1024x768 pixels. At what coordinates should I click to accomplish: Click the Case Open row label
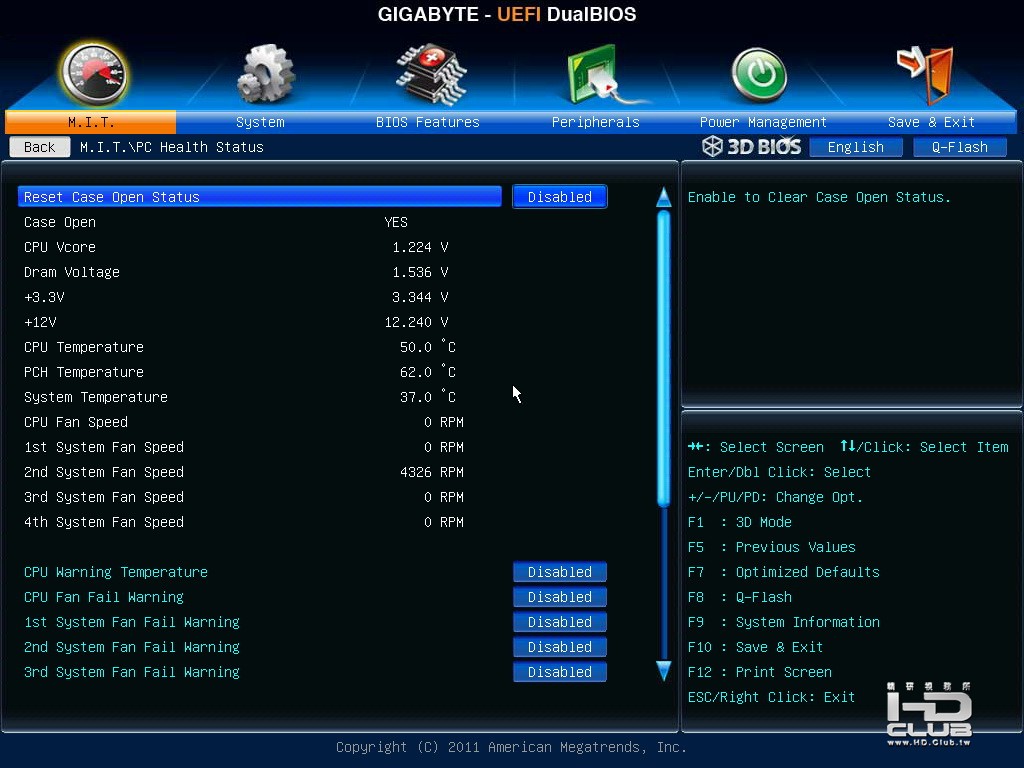click(59, 222)
